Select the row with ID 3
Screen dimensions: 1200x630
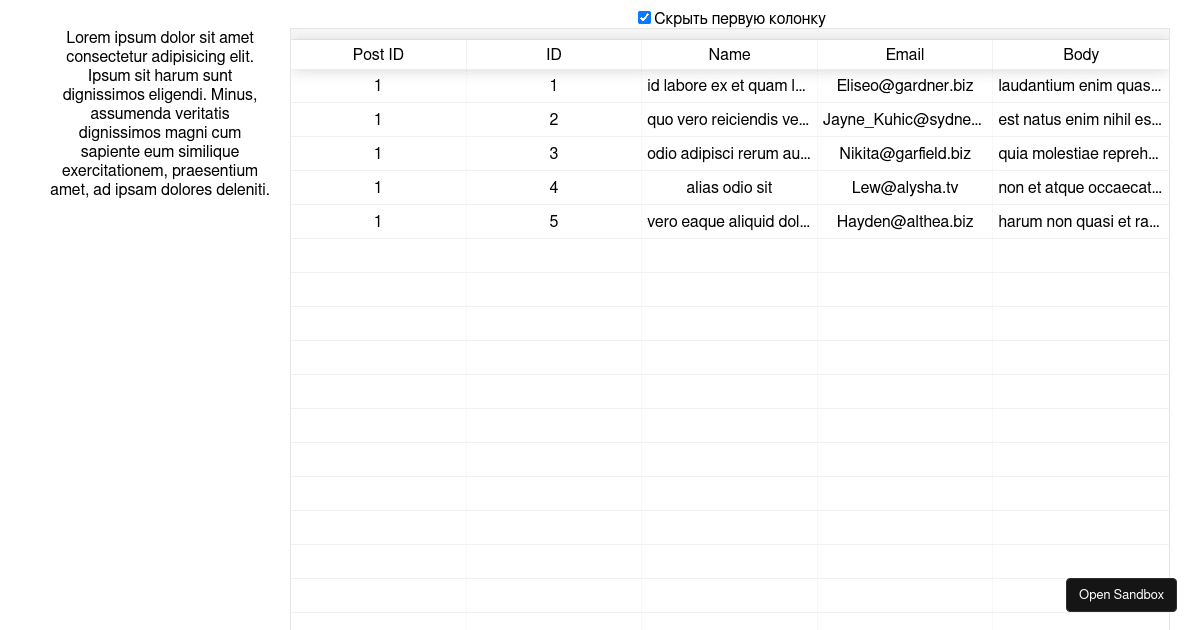[553, 153]
